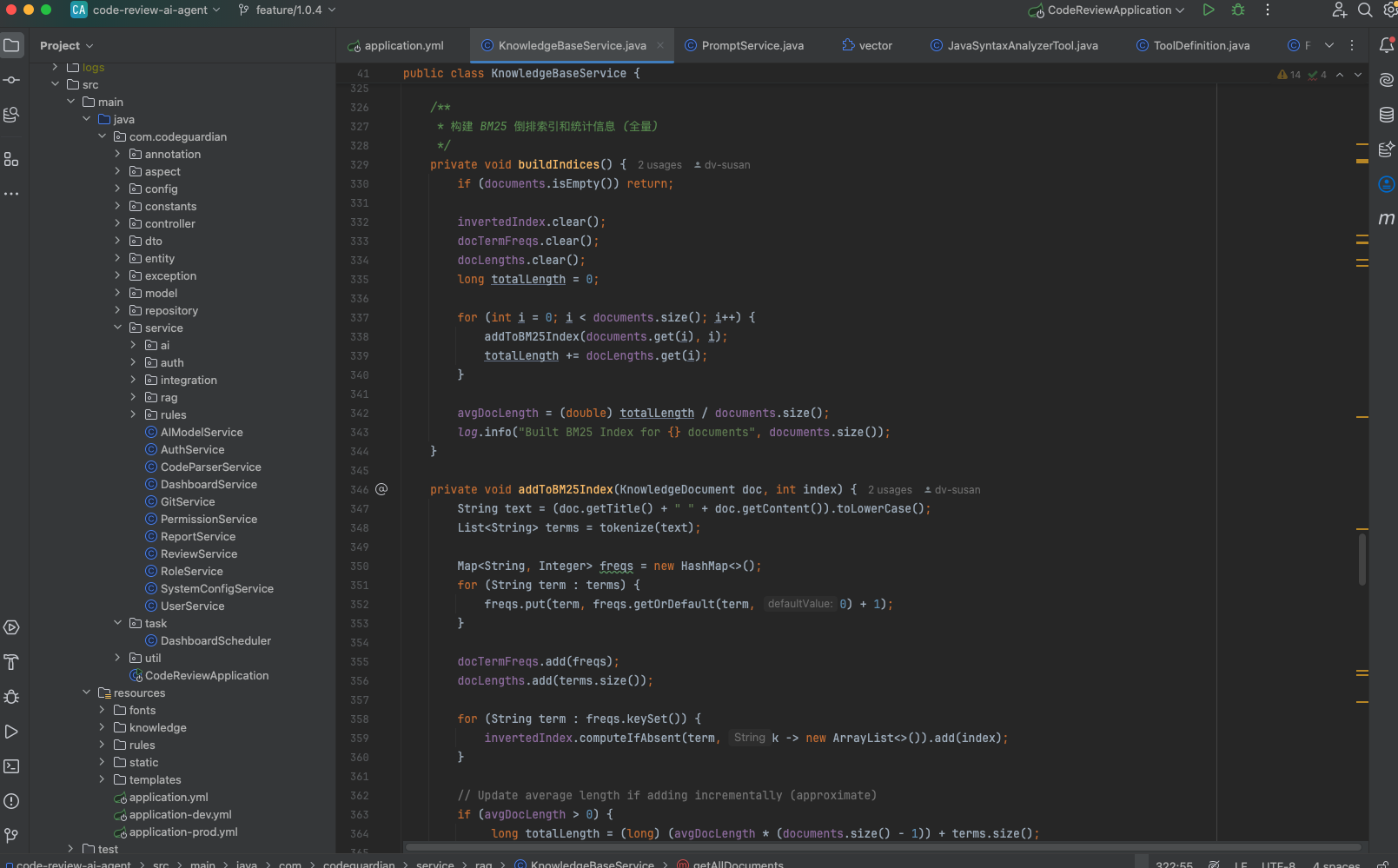The width and height of the screenshot is (1398, 868).
Task: Expand the controller package in project tree
Action: click(x=117, y=223)
